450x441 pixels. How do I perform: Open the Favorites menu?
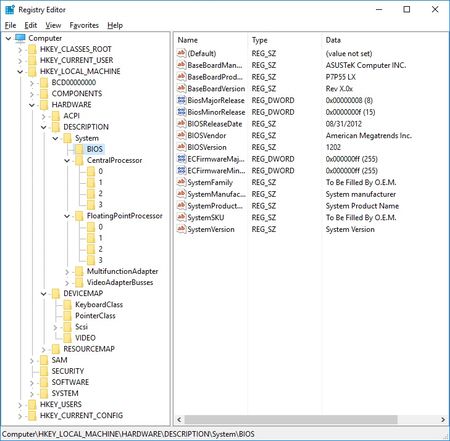84,25
